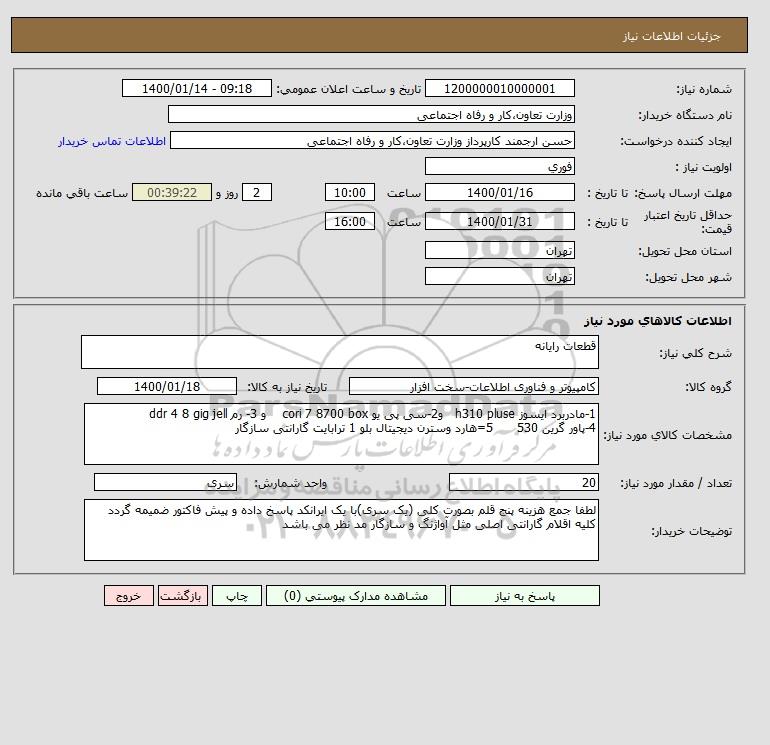Click quantity field showing 20
Viewport: 770px width, 745px height.
tap(523, 483)
